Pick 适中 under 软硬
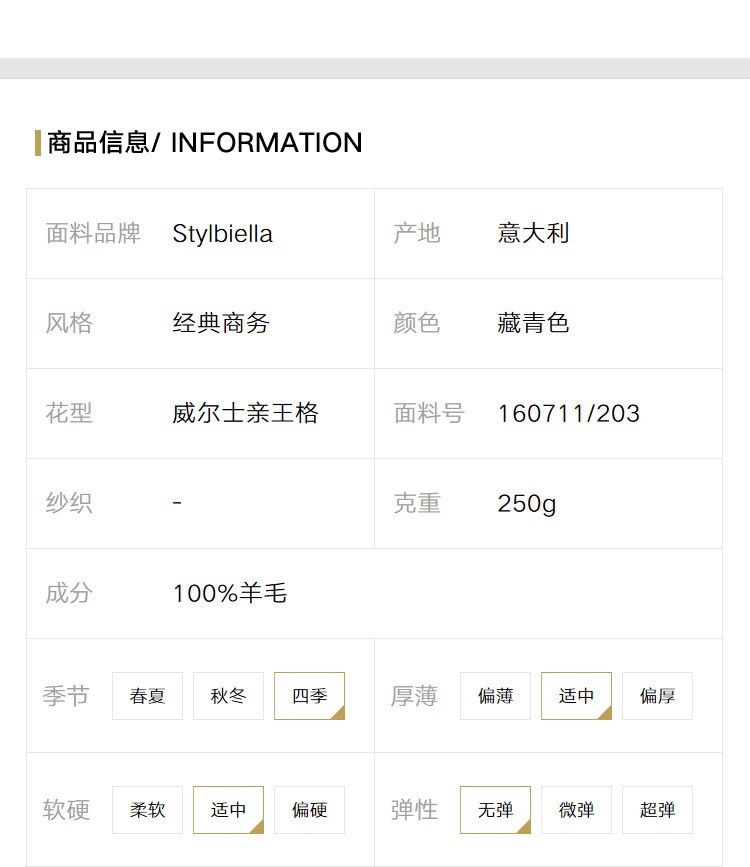This screenshot has width=750, height=867. tap(228, 809)
